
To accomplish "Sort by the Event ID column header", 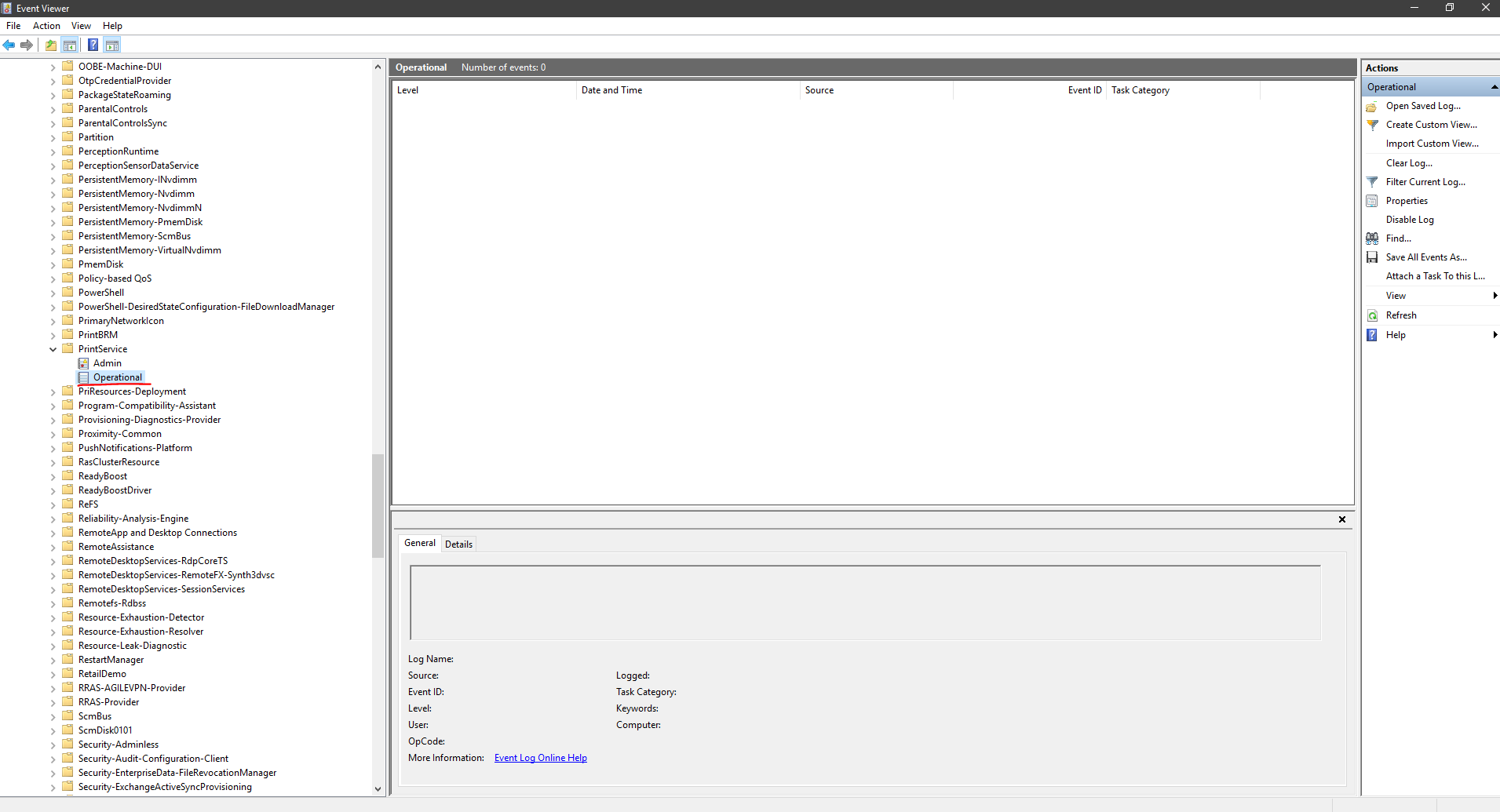I will [x=1030, y=90].
